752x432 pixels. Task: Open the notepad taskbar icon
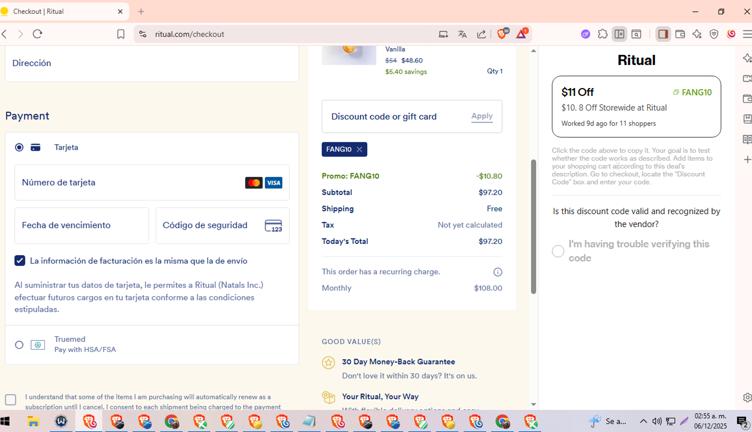point(309,421)
